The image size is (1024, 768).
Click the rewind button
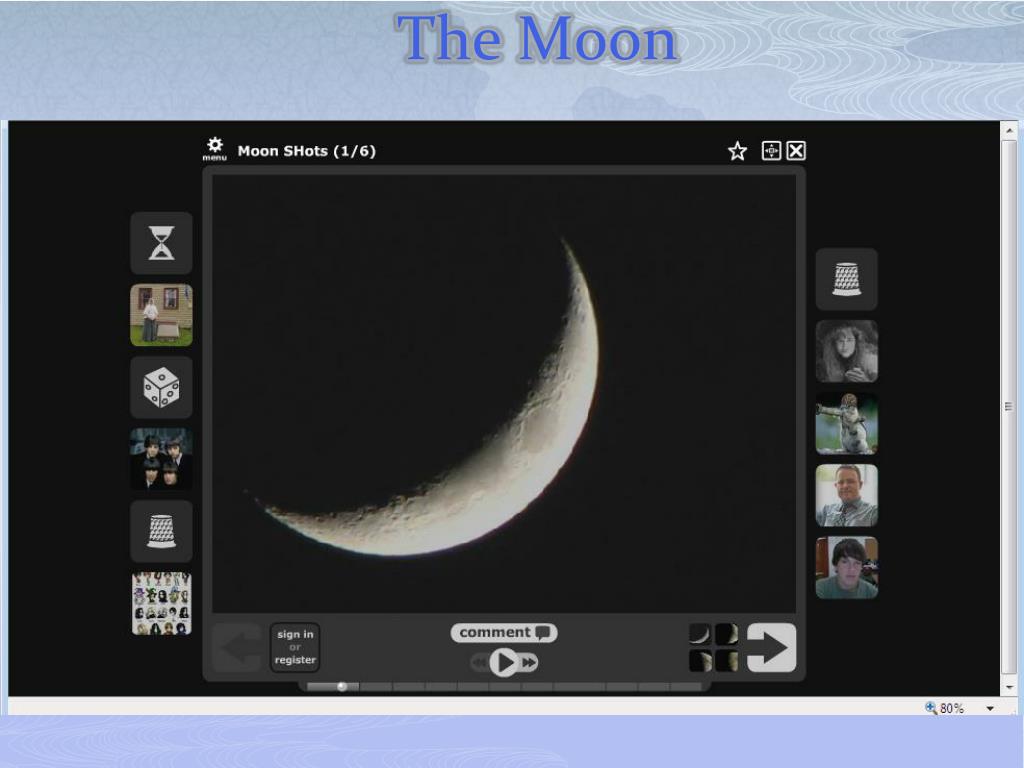[480, 663]
